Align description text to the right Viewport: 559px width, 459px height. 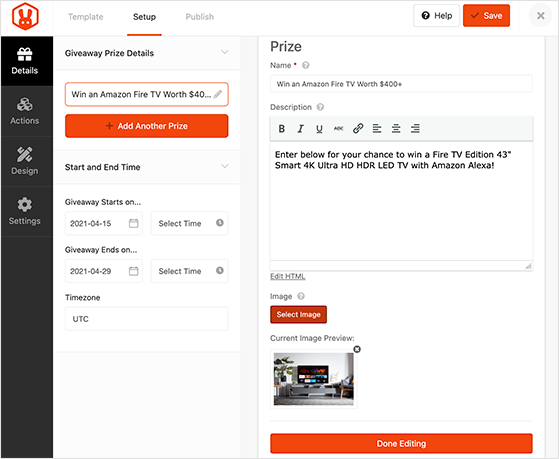415,128
